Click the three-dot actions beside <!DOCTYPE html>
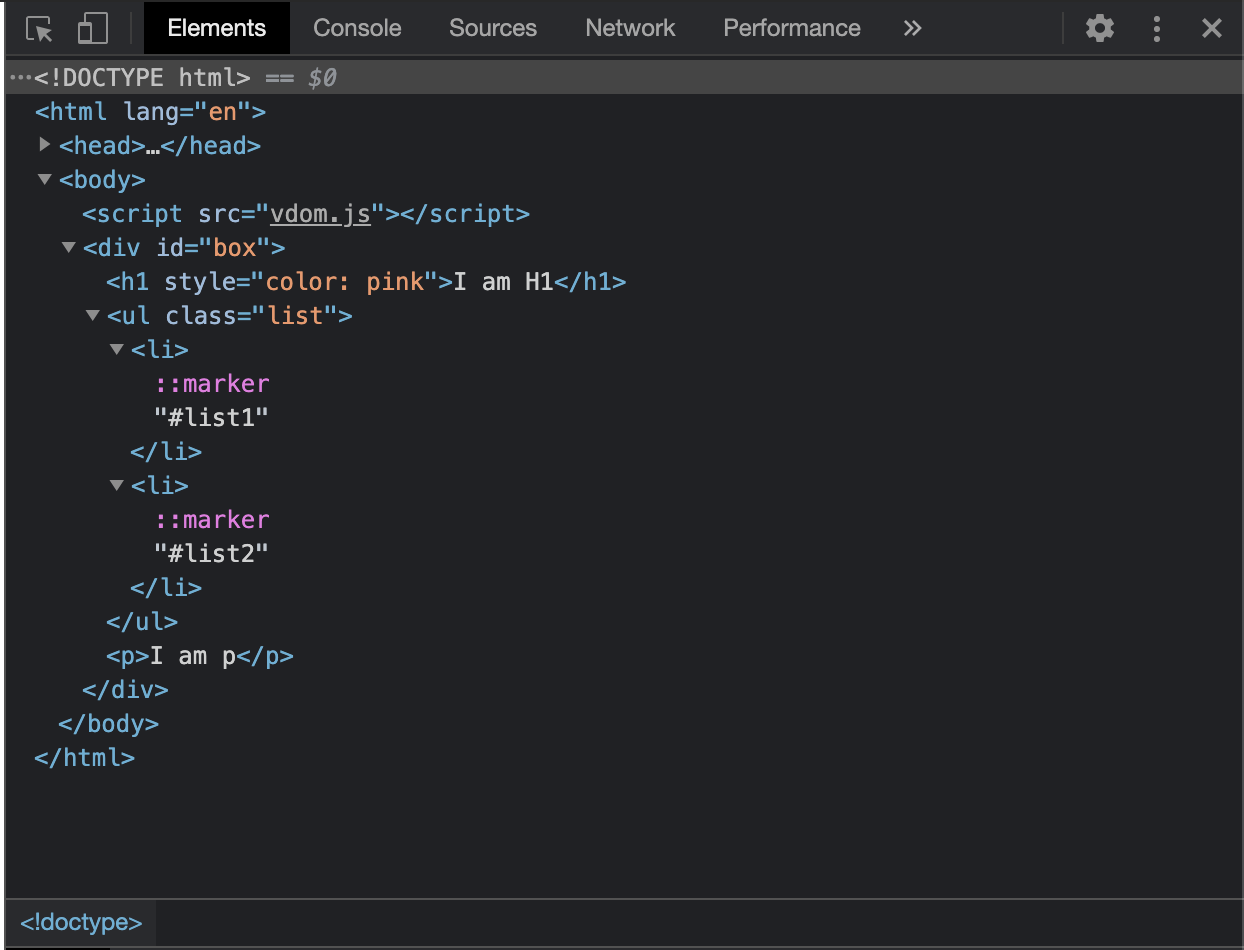1244x950 pixels. [20, 78]
